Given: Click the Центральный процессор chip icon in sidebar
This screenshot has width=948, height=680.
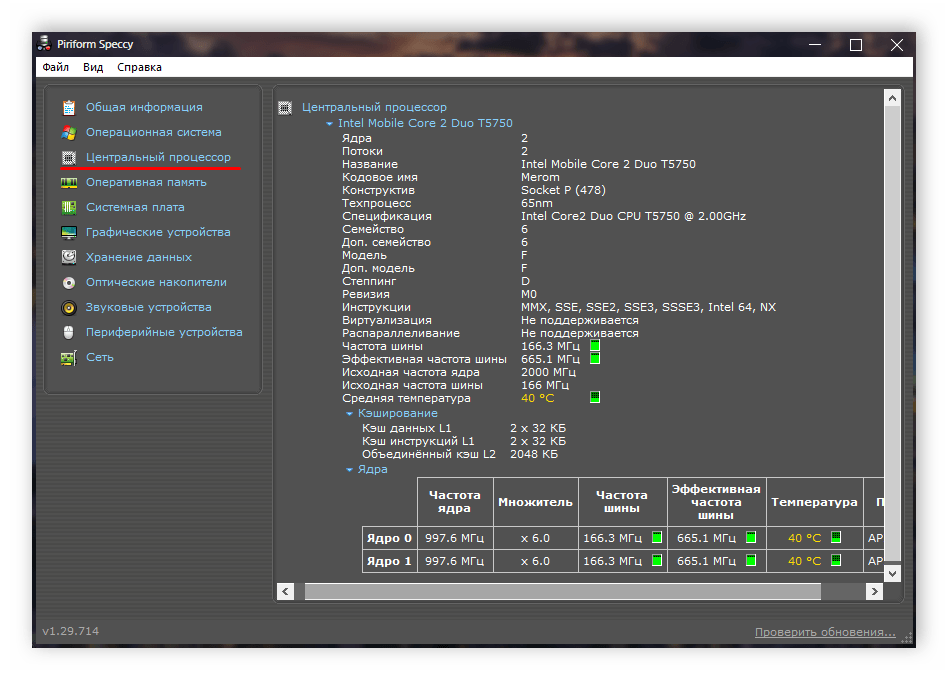Looking at the screenshot, I should pos(69,158).
